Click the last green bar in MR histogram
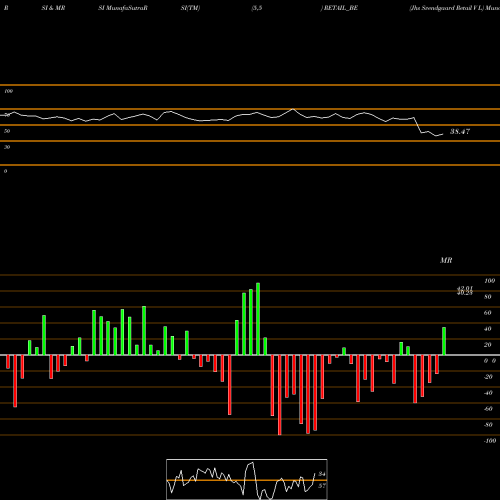The height and width of the screenshot is (500, 500). 444,341
